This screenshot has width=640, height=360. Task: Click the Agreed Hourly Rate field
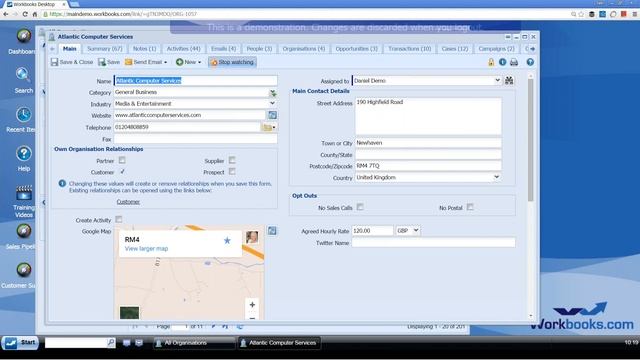[x=372, y=231]
